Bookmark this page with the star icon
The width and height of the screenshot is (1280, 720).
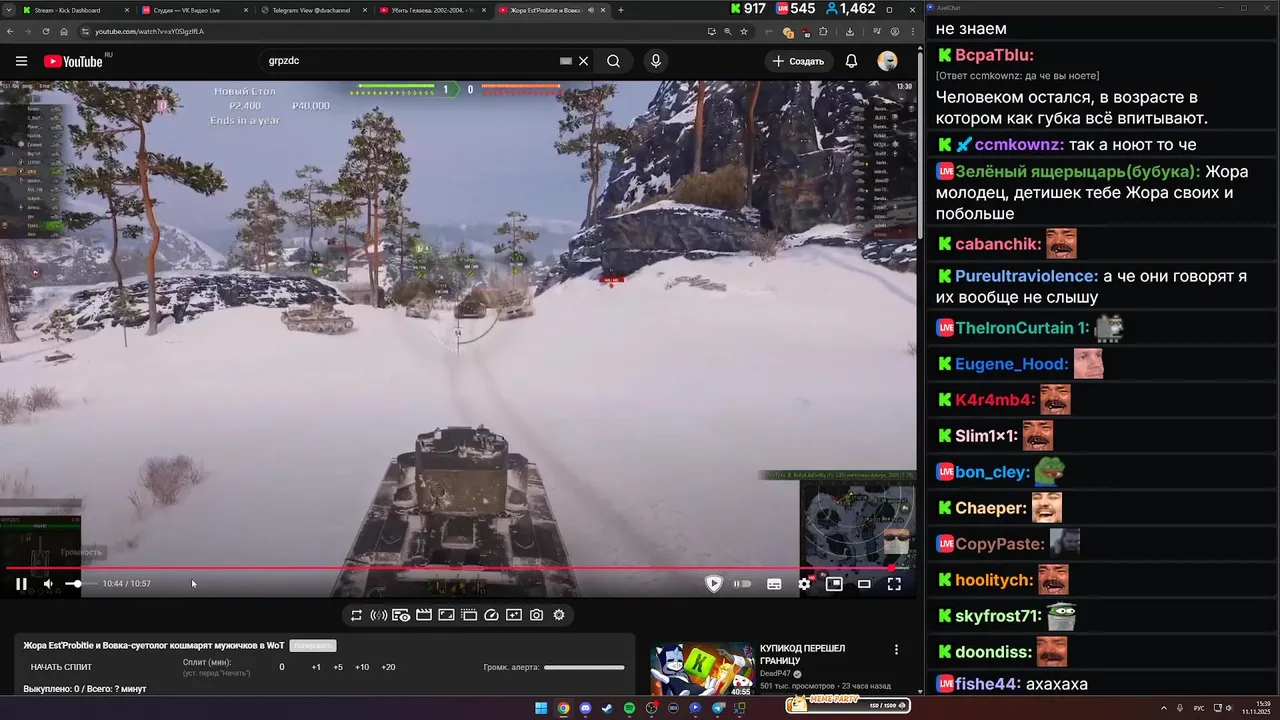point(744,31)
